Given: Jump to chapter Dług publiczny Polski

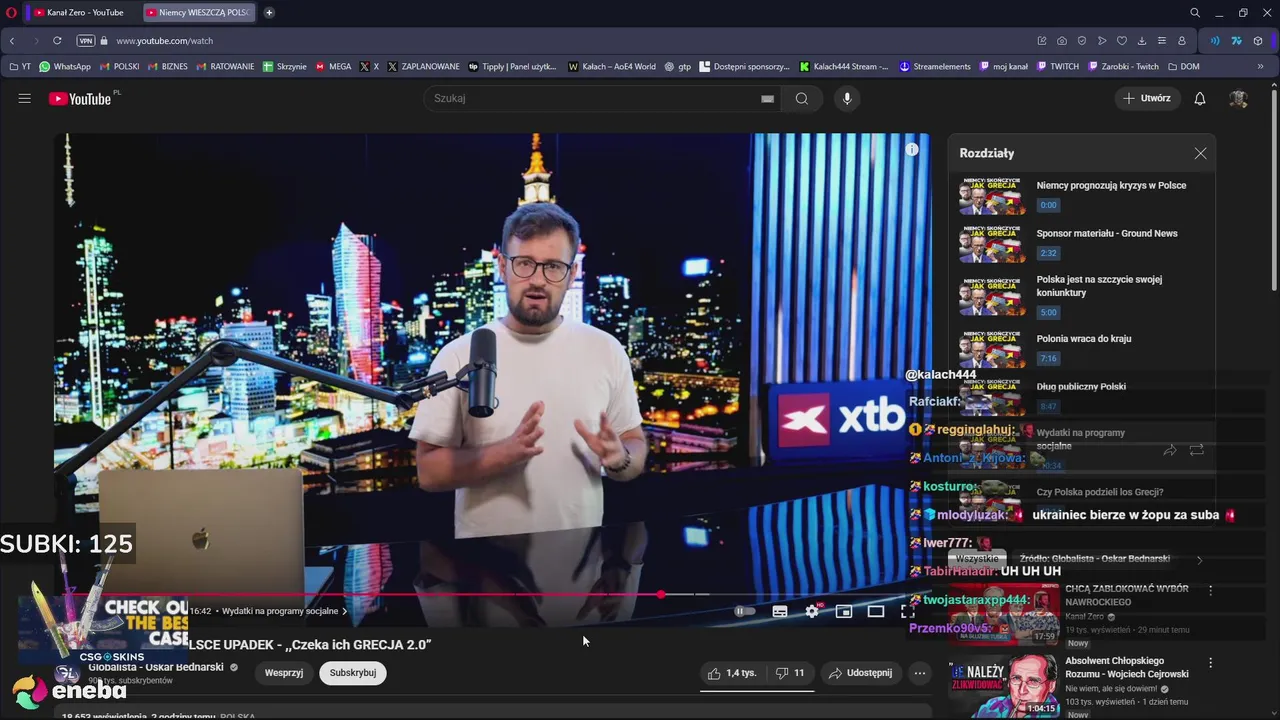Looking at the screenshot, I should [1081, 395].
